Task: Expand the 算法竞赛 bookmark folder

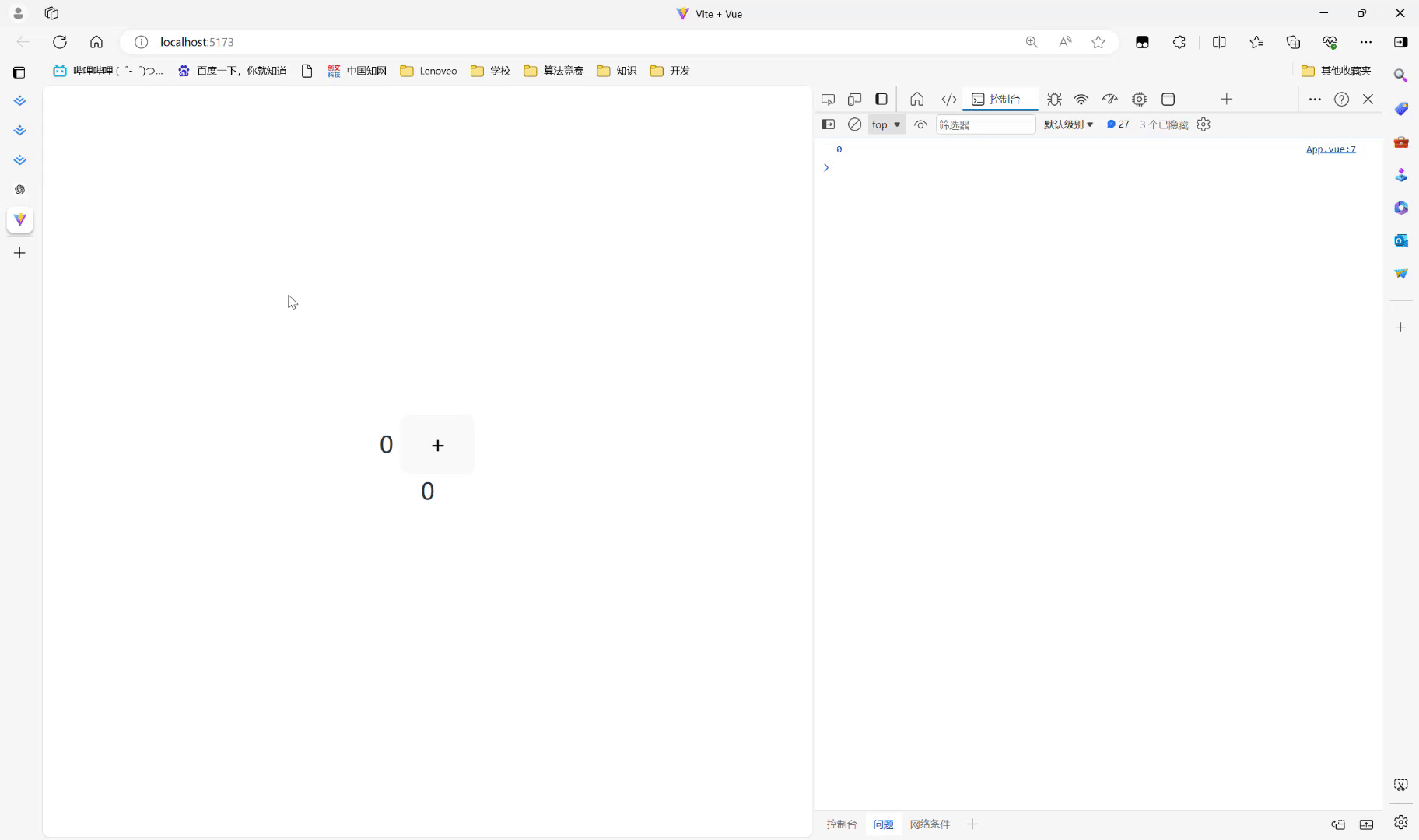Action: pos(554,71)
